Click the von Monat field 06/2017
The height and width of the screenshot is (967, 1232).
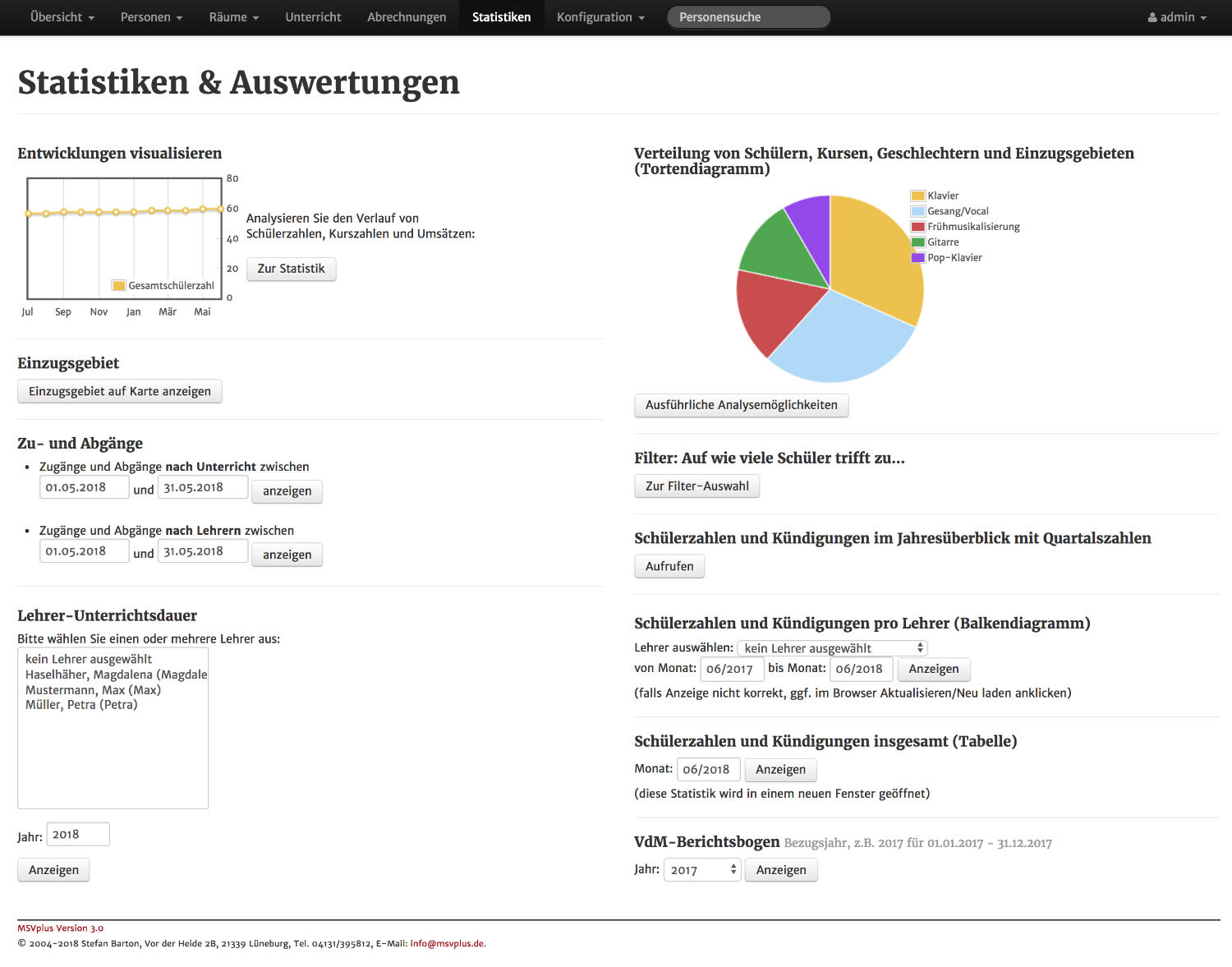point(732,669)
